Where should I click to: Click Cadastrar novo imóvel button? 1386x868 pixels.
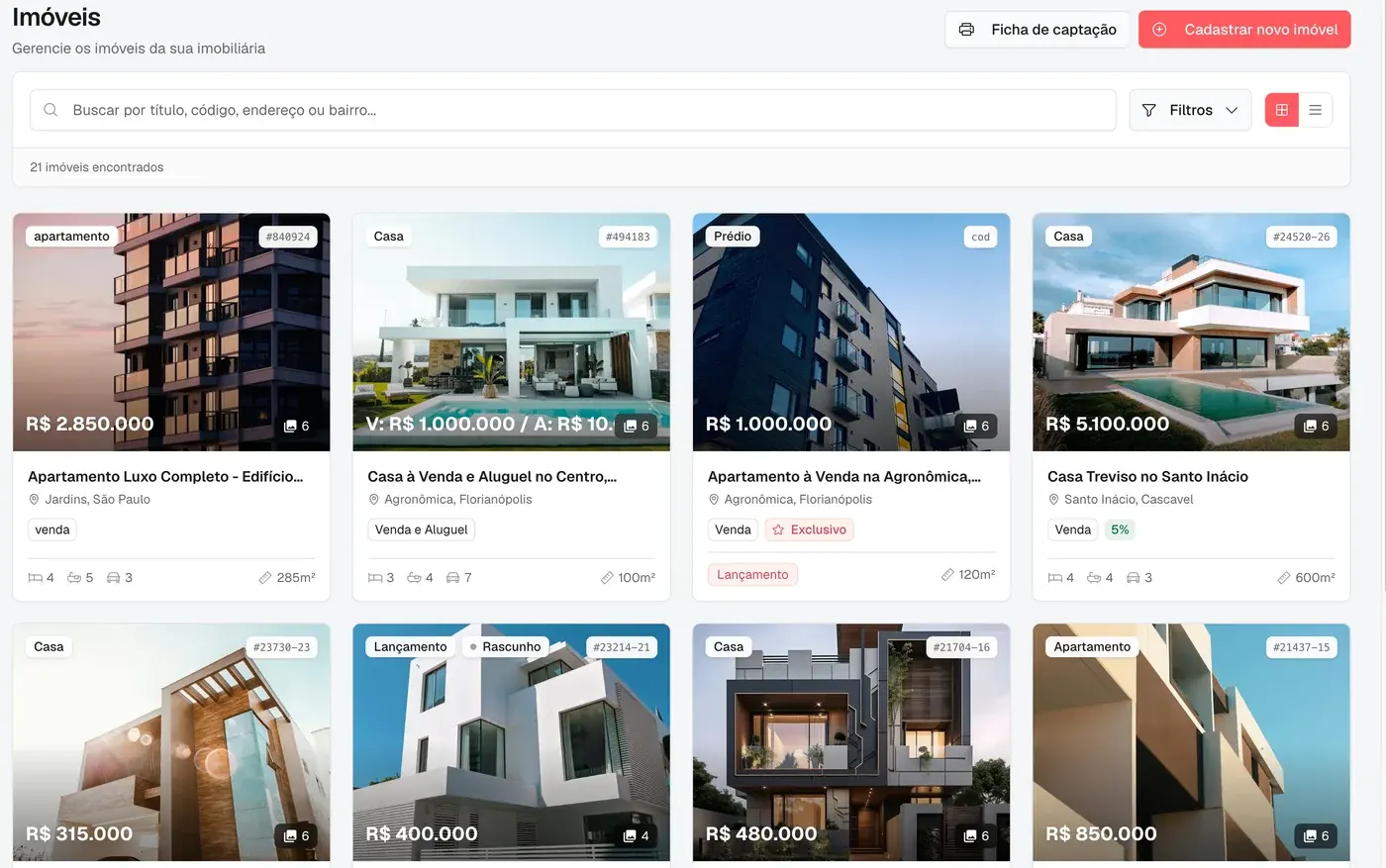pyautogui.click(x=1244, y=30)
